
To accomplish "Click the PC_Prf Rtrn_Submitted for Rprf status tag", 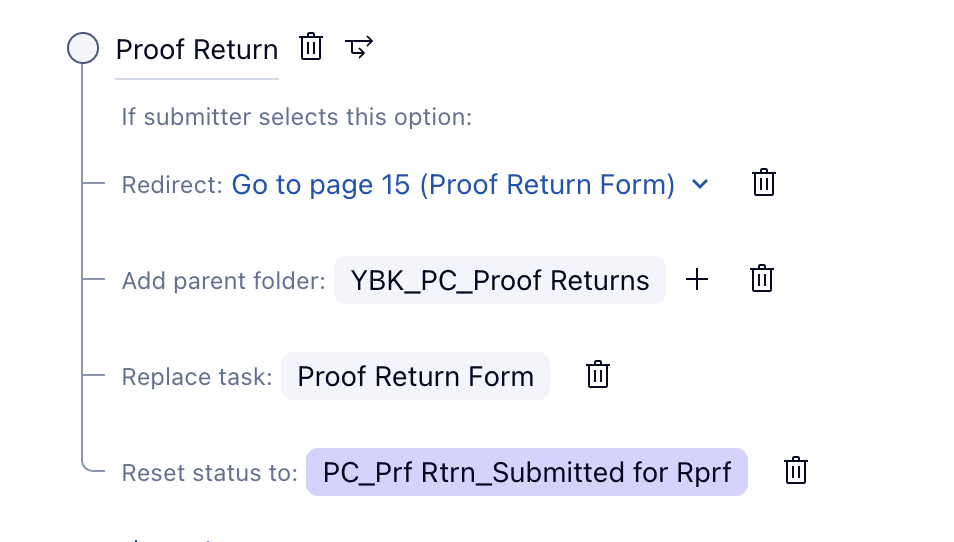I will (x=526, y=472).
